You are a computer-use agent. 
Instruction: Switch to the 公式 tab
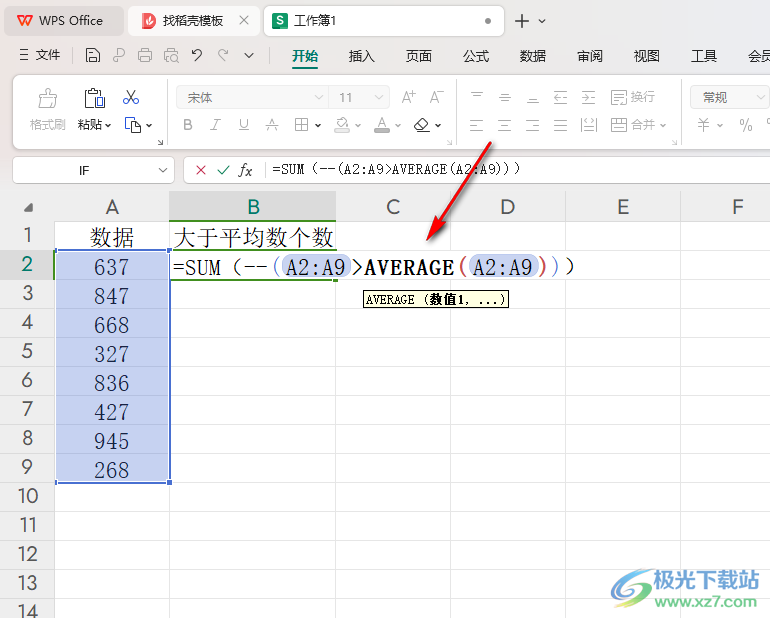(x=476, y=56)
